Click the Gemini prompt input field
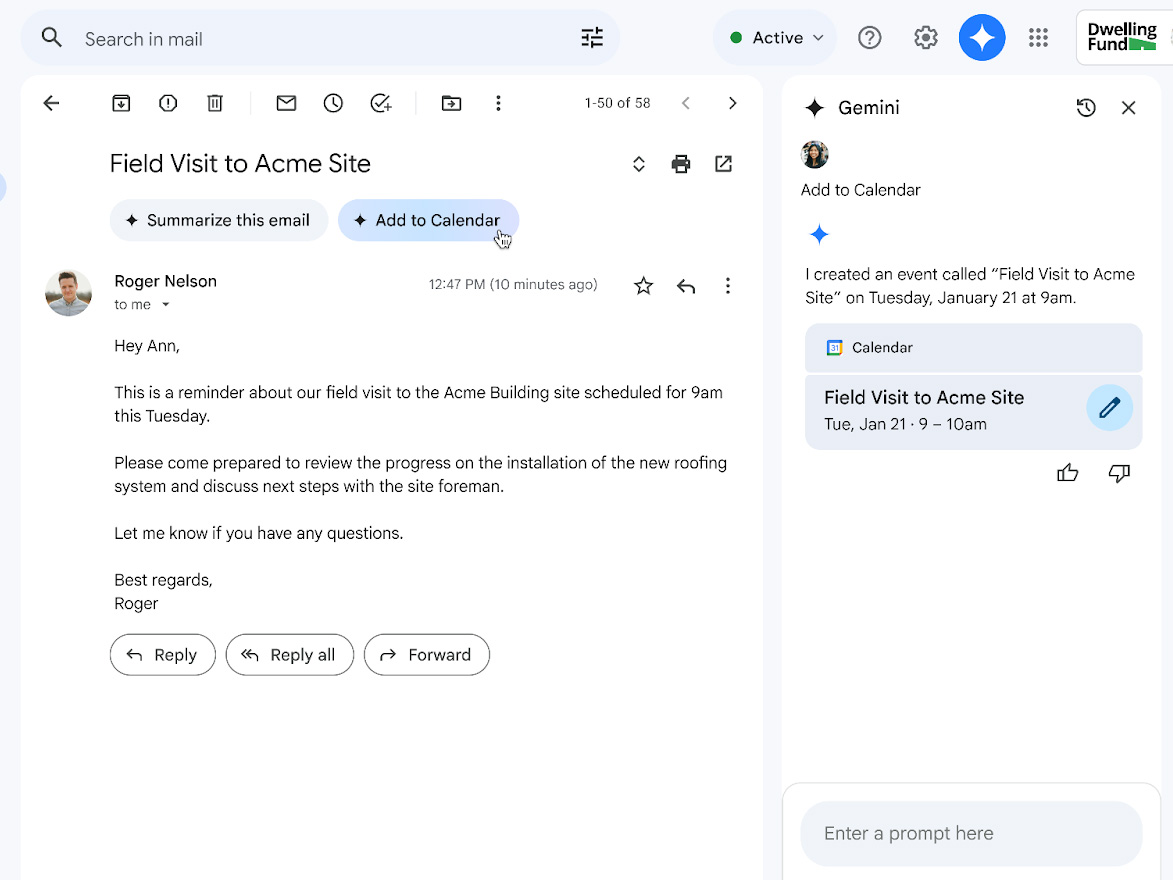The image size is (1173, 880). [x=970, y=833]
